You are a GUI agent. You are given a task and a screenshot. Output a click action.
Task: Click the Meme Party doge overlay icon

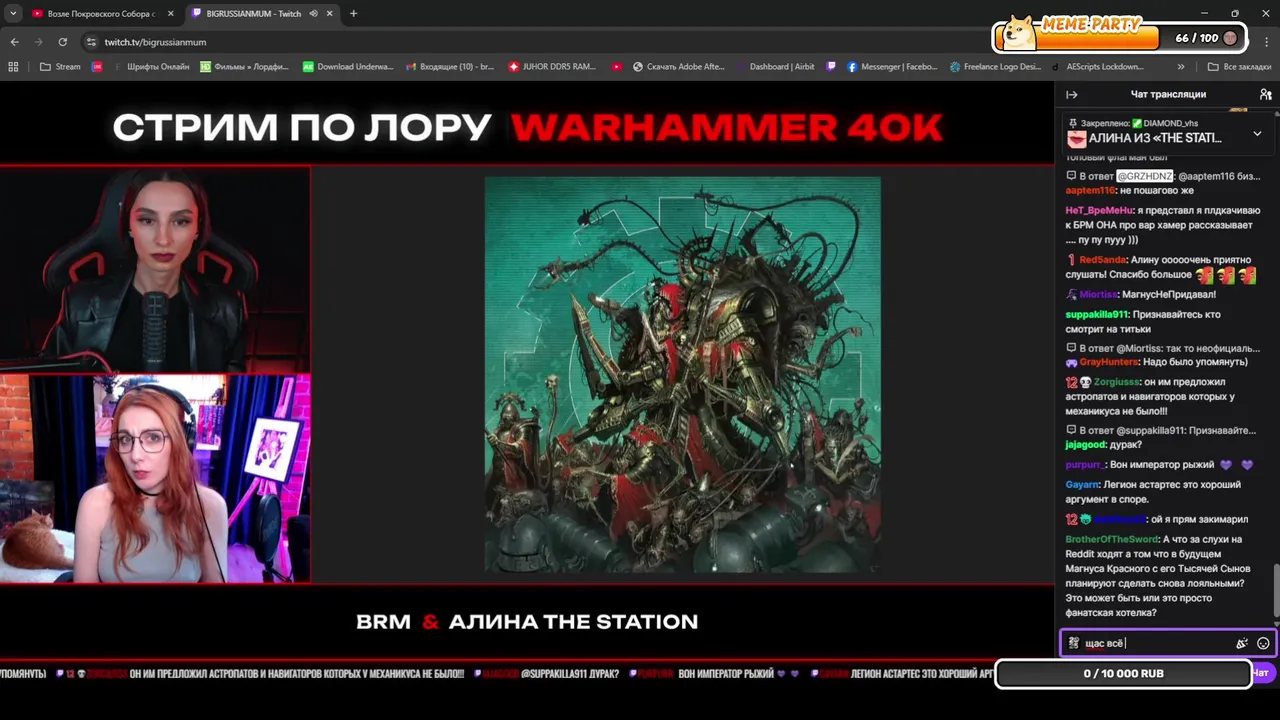pos(1019,34)
